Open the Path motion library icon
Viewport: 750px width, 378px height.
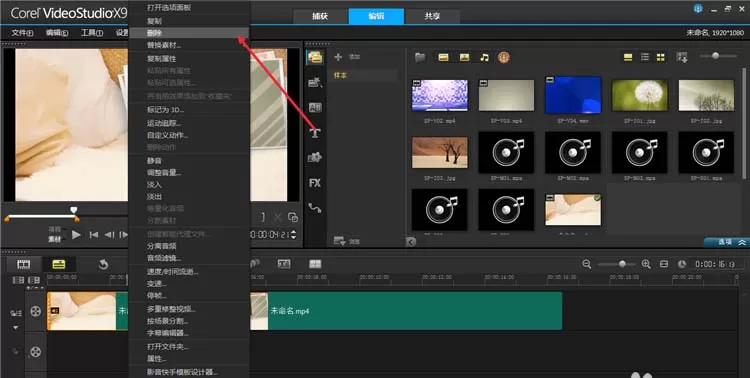(315, 208)
